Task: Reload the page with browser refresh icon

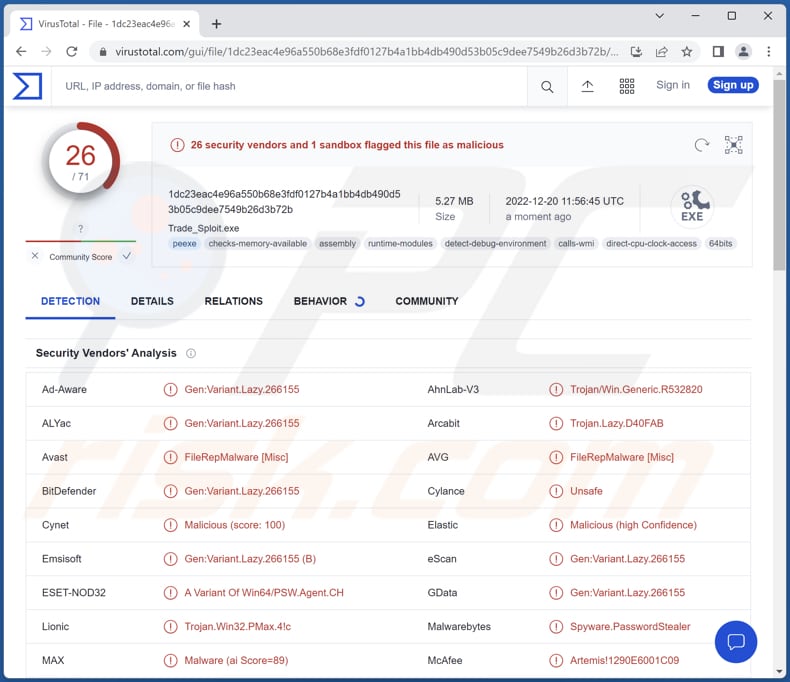Action: [x=72, y=51]
